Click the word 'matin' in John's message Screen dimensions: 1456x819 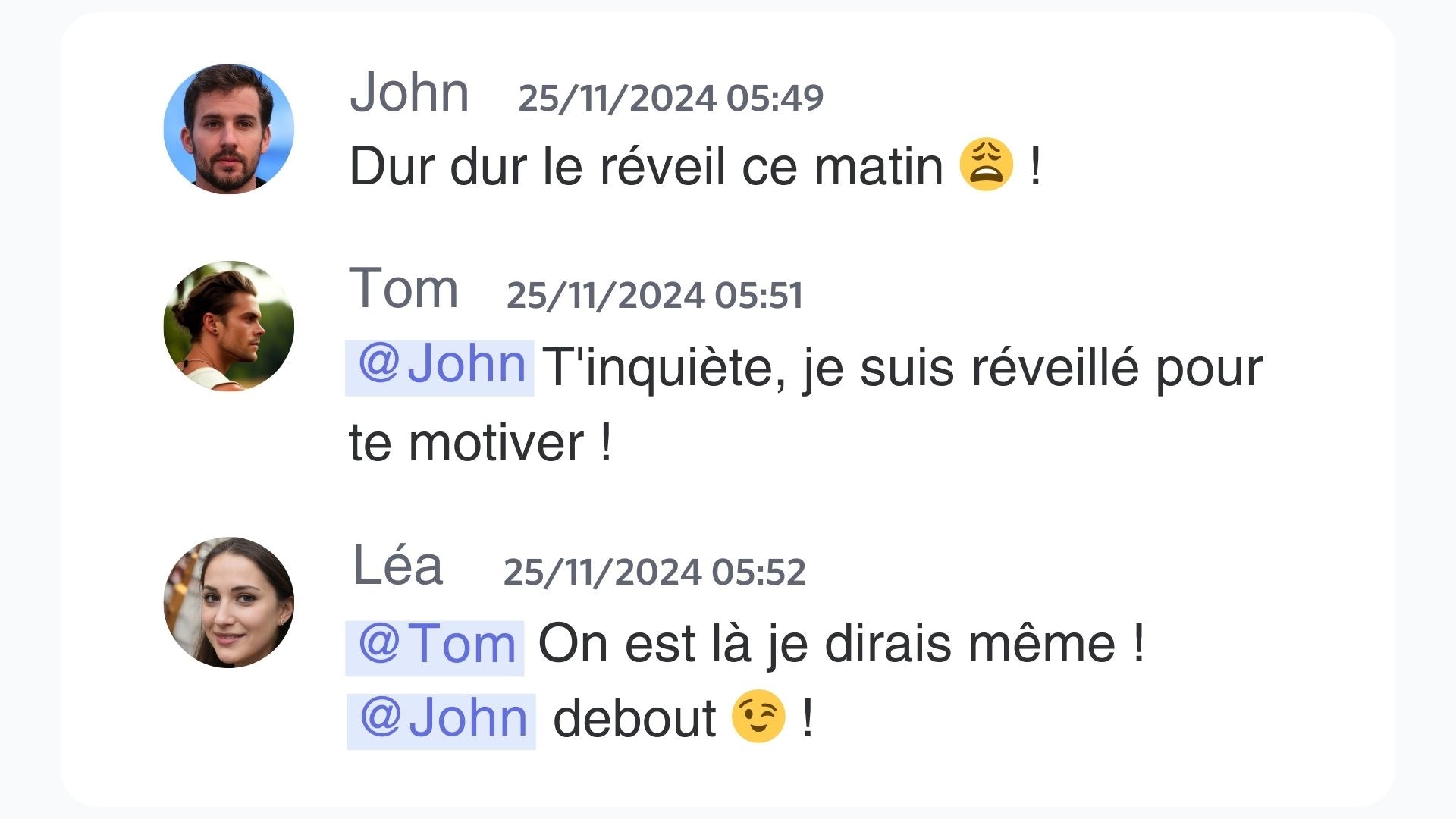878,165
